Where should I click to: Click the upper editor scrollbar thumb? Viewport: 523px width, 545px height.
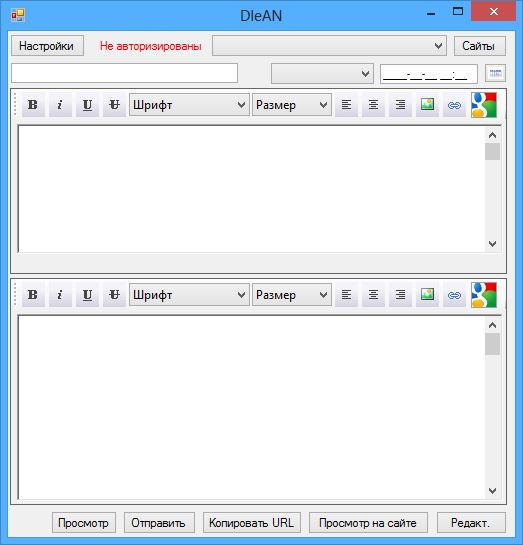(492, 152)
